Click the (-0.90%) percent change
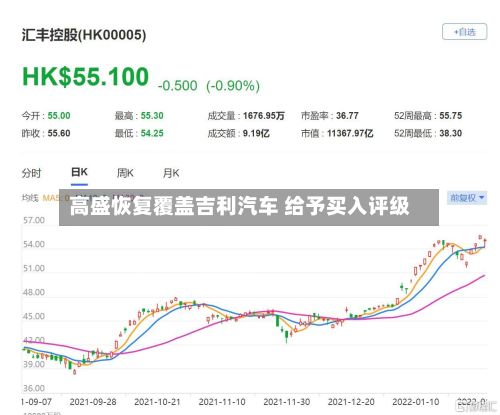Viewport: 500px width, 415px height. tap(233, 86)
